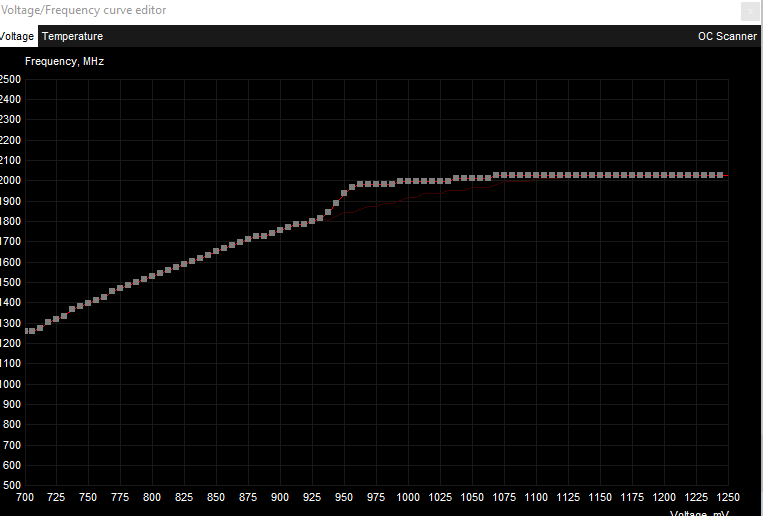Select the curve point at 1000 mV
The image size is (763, 516).
[408, 181]
